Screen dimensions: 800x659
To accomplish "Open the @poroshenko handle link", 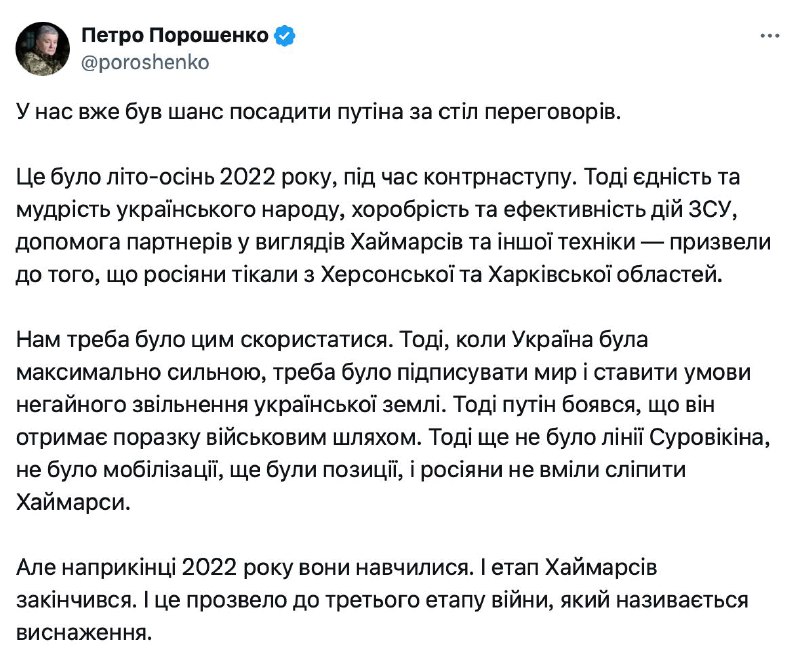I will tap(145, 62).
